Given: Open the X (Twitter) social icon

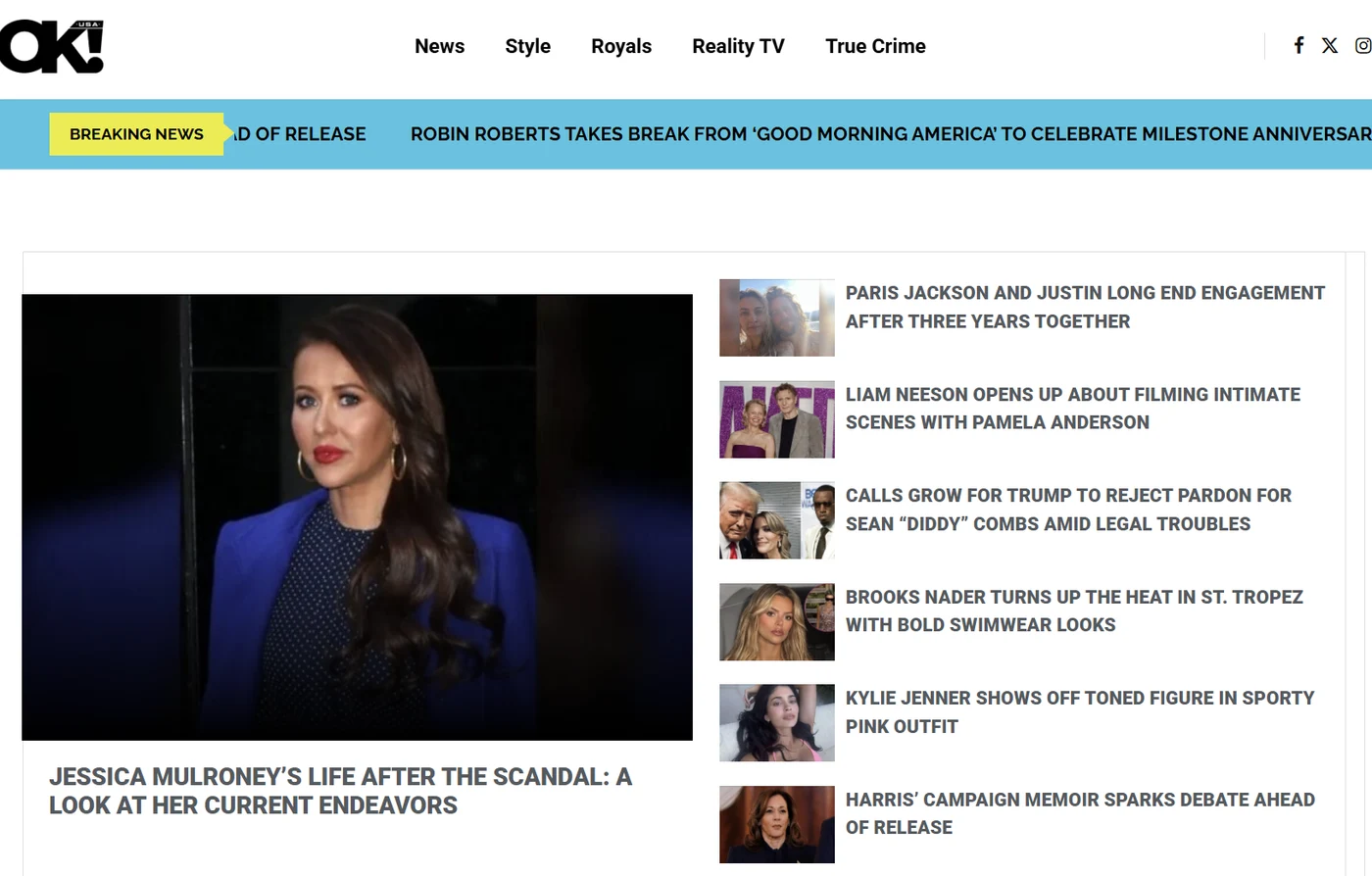Looking at the screenshot, I should tap(1330, 45).
